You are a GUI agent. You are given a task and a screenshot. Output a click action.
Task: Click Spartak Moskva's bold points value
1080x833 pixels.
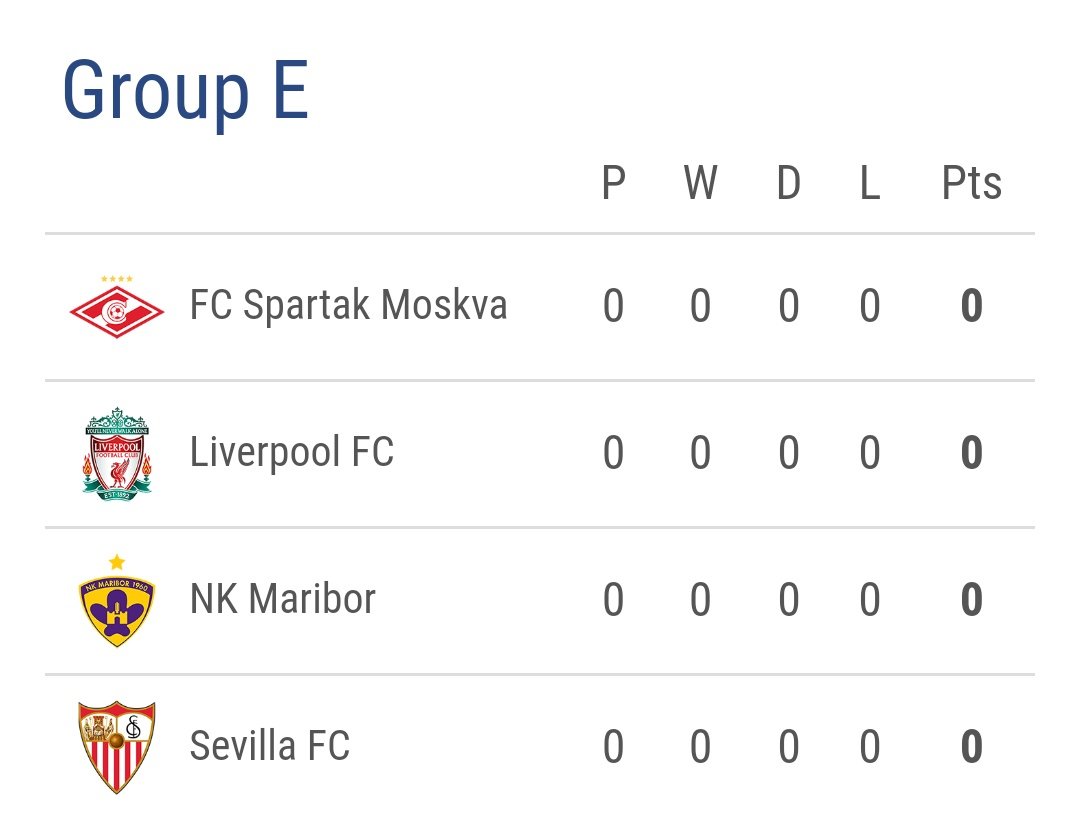971,306
